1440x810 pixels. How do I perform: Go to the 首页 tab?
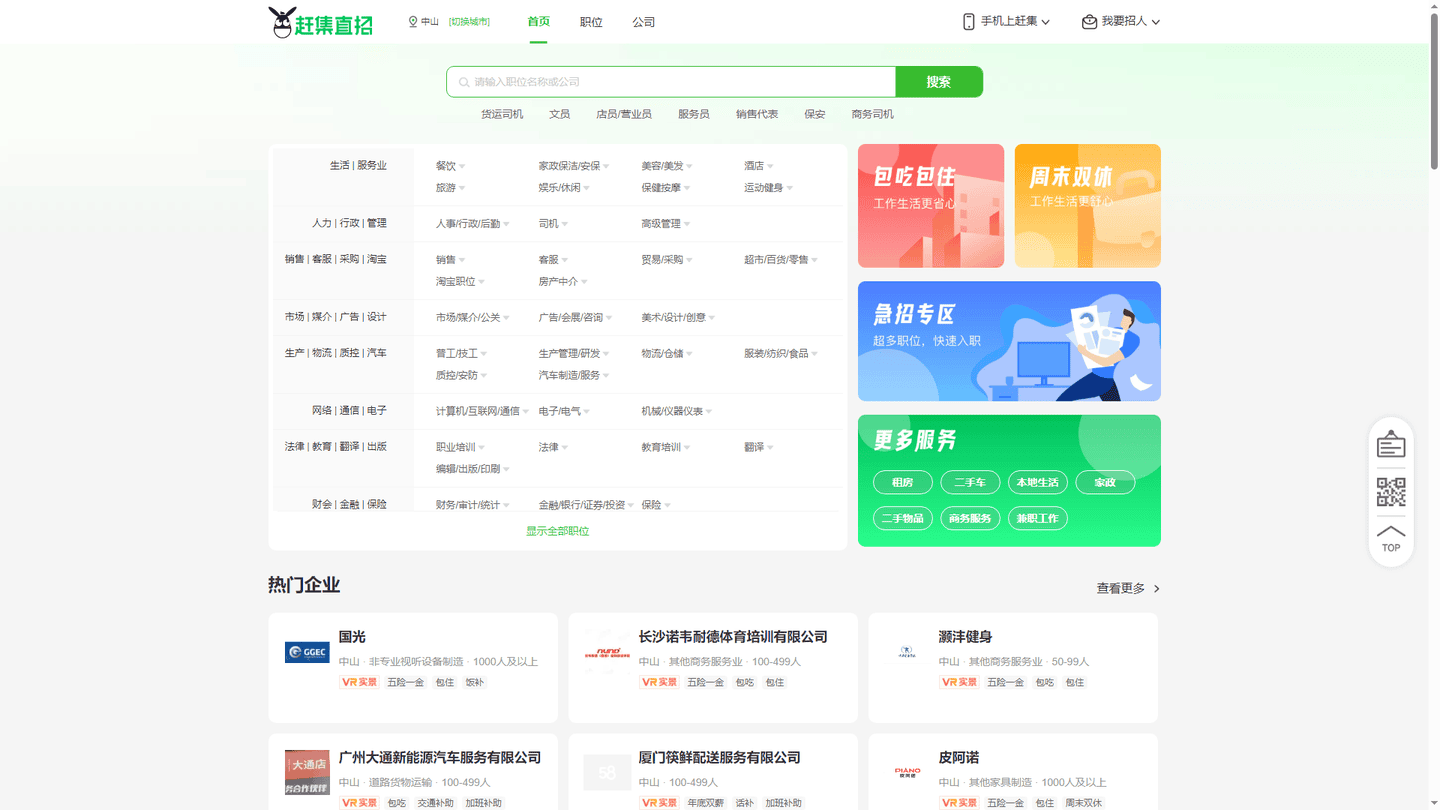(x=538, y=22)
